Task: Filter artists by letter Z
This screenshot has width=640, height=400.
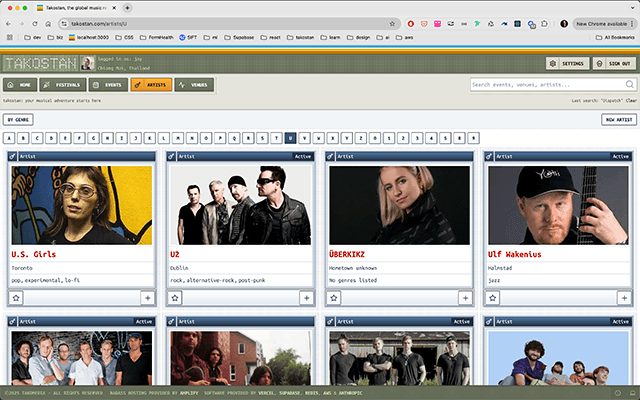Action: (361, 138)
